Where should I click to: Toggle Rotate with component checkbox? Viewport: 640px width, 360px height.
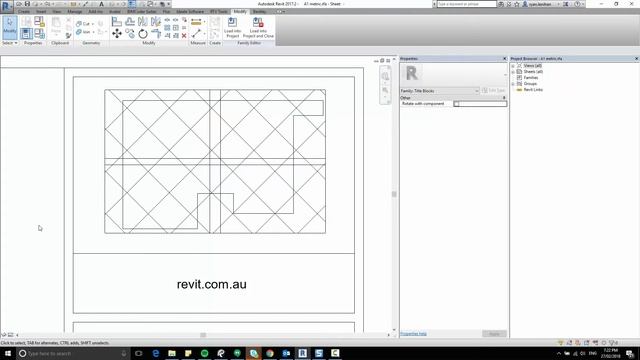(x=456, y=104)
